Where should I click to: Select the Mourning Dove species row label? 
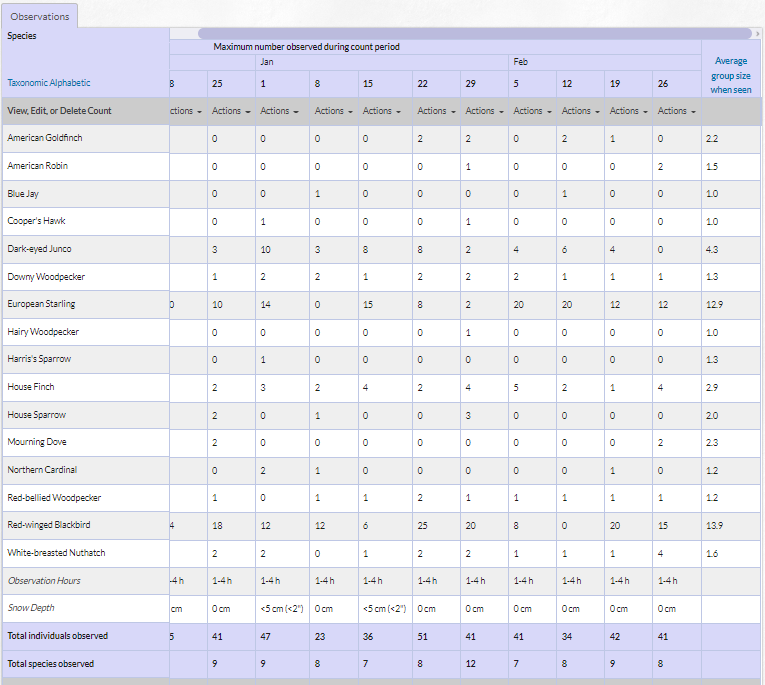(x=37, y=442)
